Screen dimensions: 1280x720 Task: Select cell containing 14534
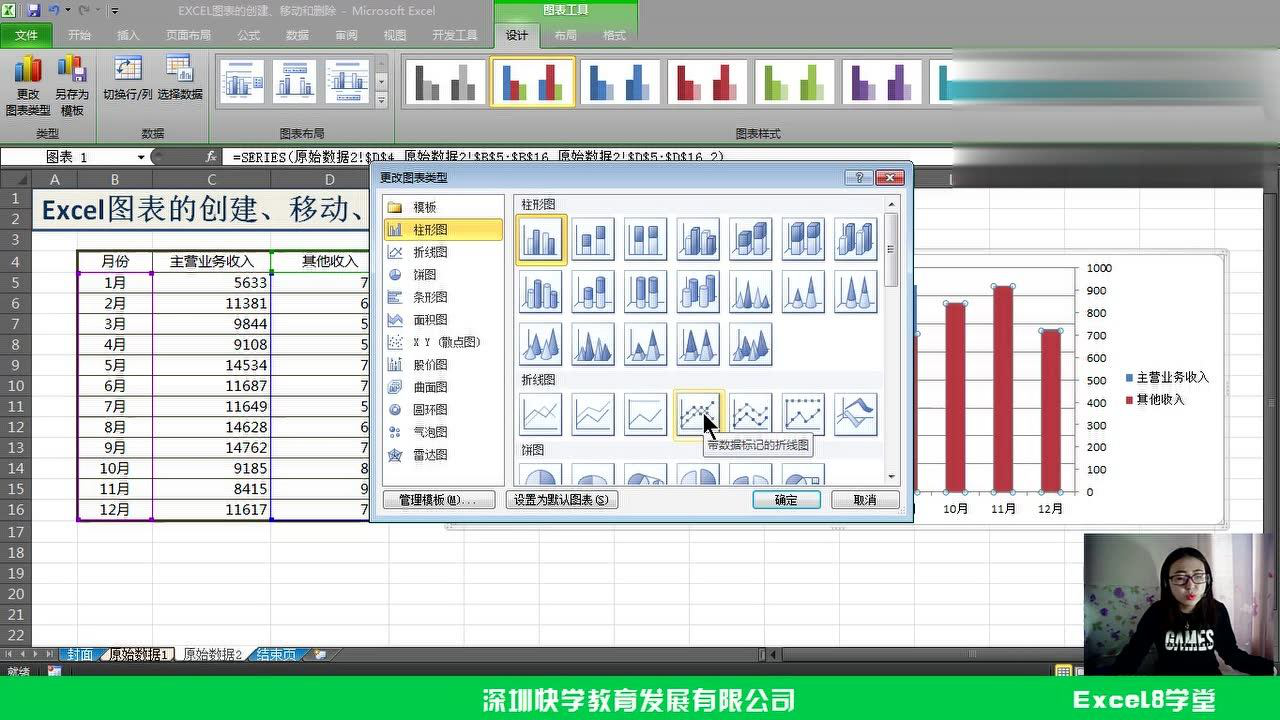click(211, 365)
